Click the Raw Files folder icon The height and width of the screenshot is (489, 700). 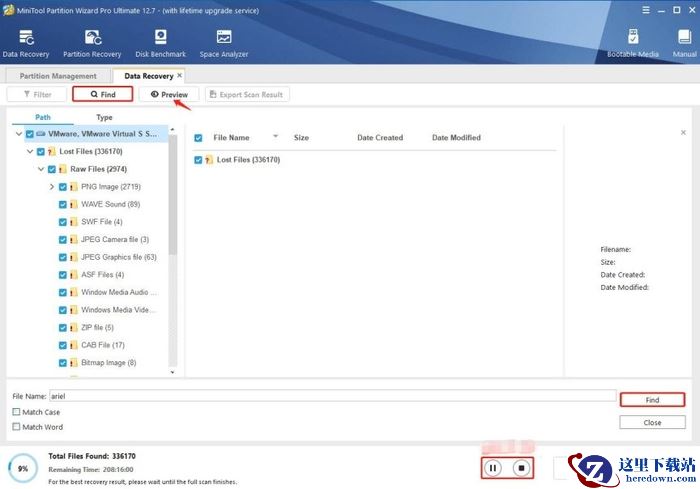(x=63, y=169)
